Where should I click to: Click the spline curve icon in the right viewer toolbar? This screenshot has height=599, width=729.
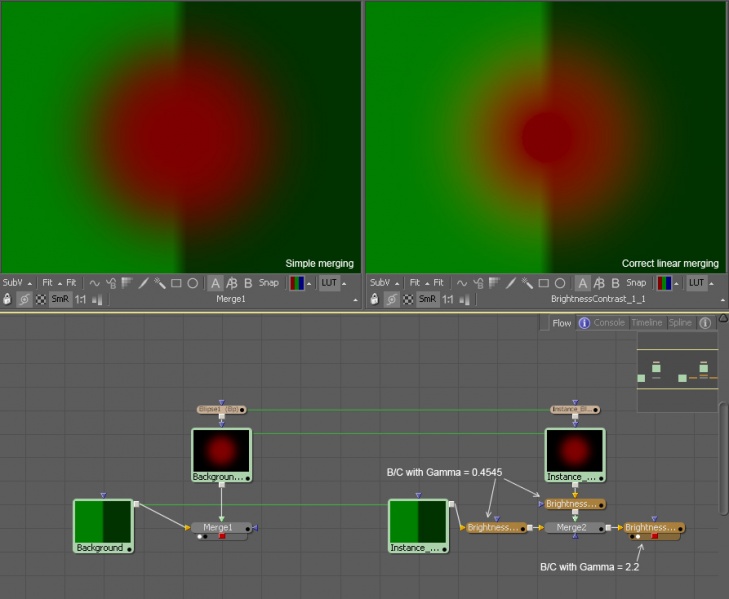tap(462, 283)
